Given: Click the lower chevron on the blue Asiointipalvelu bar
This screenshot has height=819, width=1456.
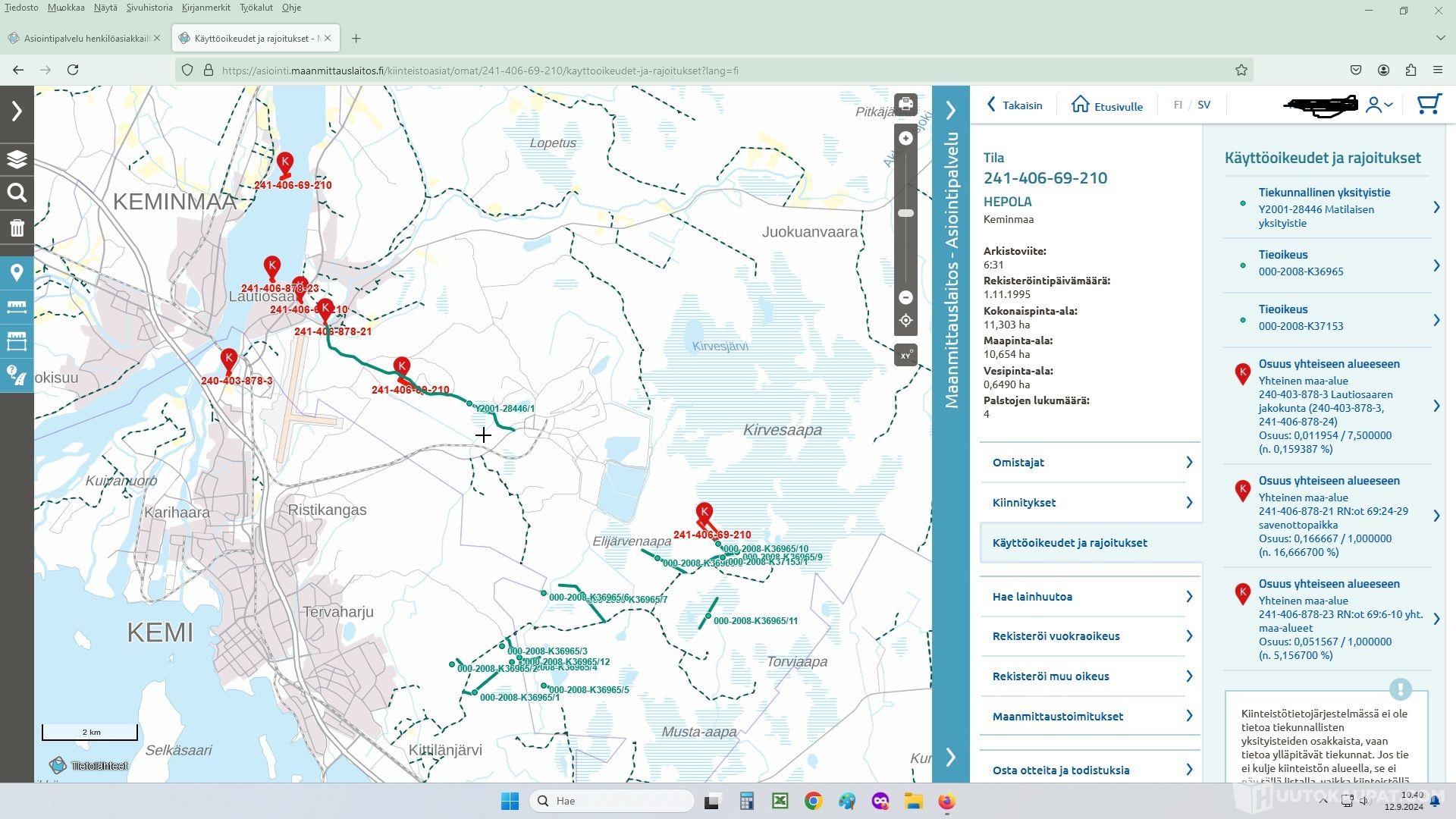Looking at the screenshot, I should tap(951, 757).
